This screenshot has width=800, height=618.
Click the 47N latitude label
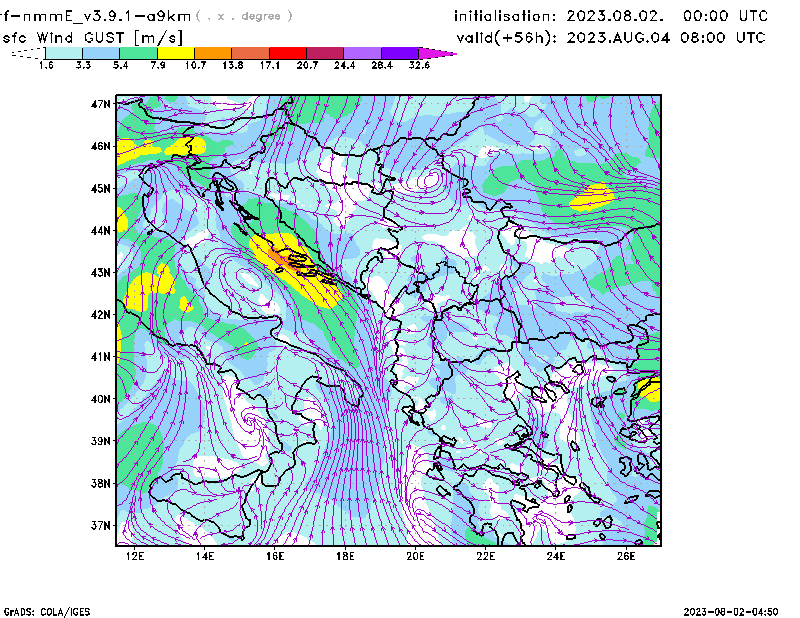(x=101, y=104)
